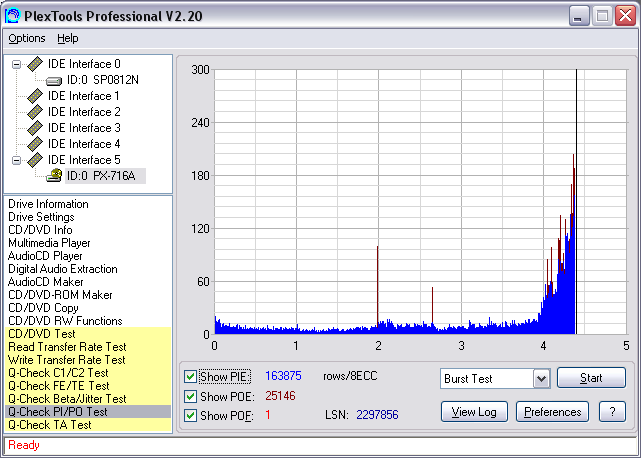The width and height of the screenshot is (641, 458).
Task: Click the IDE Interface 4 chip icon
Action: (x=35, y=144)
